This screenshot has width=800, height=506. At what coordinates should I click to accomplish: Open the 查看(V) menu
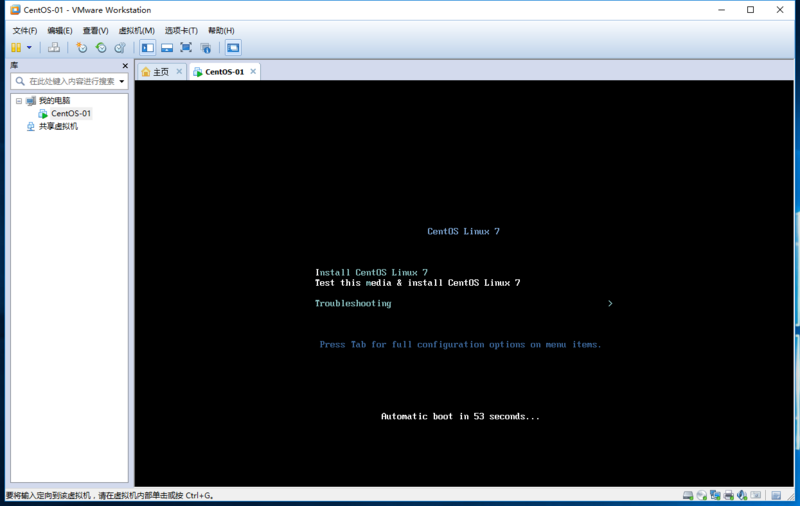(x=95, y=31)
